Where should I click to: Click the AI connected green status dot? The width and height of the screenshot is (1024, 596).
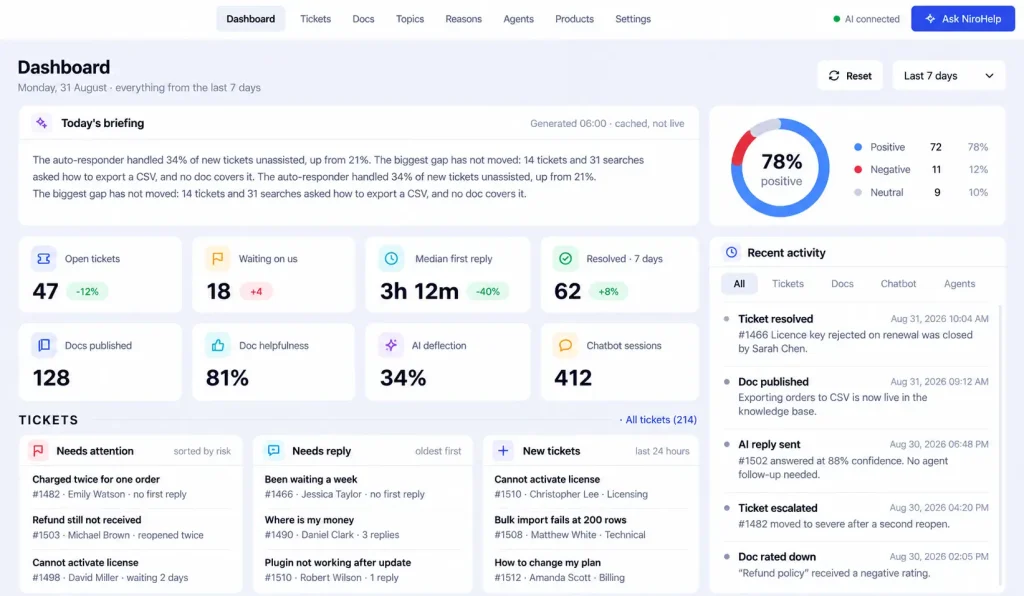pyautogui.click(x=837, y=19)
